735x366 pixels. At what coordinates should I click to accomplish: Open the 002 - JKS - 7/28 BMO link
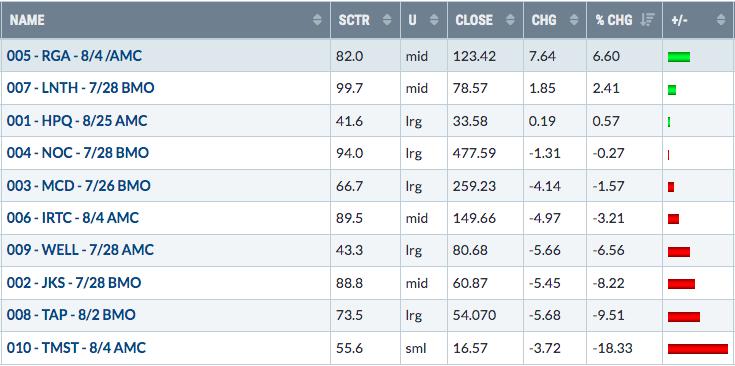[74, 283]
